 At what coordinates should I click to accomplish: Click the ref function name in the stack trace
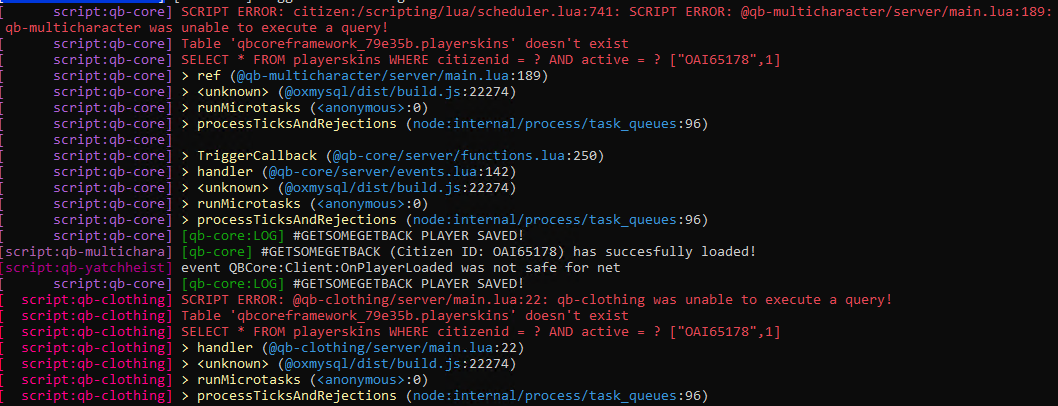[x=208, y=76]
